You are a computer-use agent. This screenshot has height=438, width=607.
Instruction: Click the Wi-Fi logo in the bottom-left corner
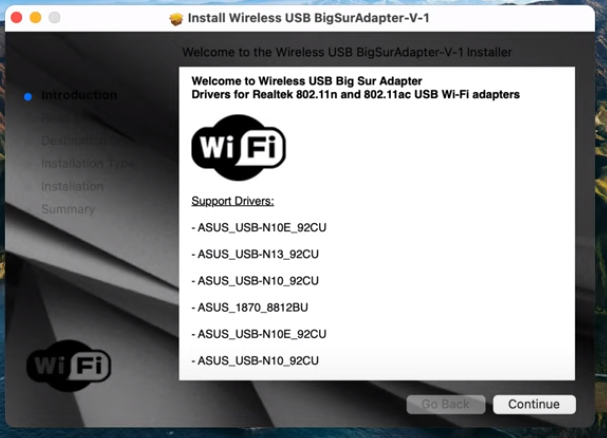pos(69,366)
